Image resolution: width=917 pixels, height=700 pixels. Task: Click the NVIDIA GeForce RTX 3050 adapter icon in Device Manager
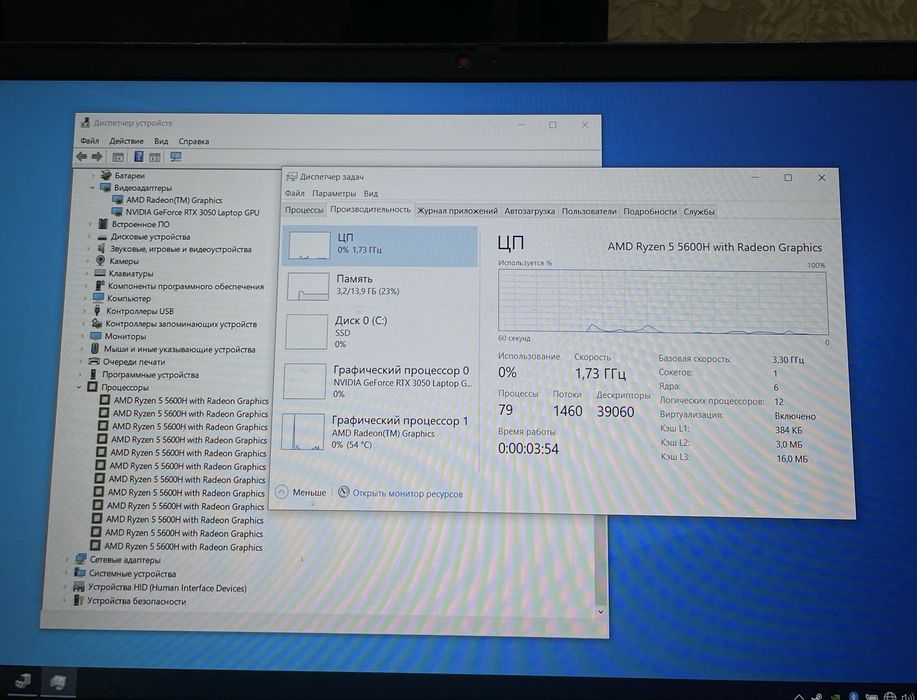click(x=116, y=212)
